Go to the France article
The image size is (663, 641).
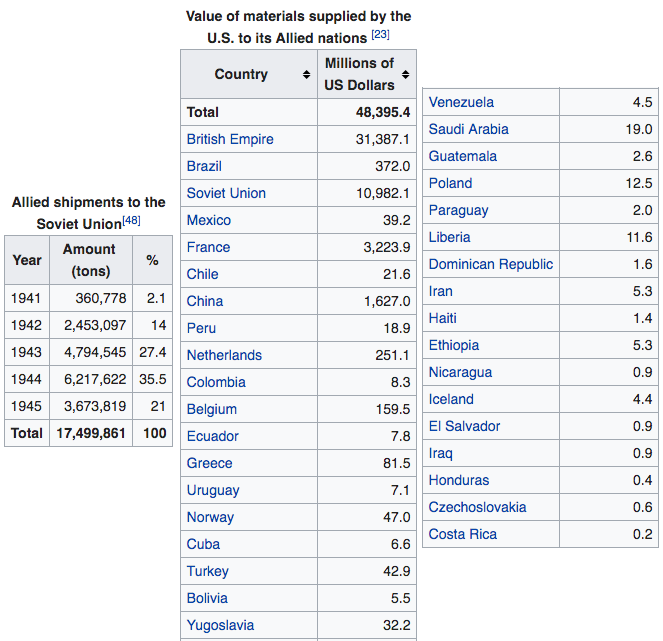pos(208,247)
